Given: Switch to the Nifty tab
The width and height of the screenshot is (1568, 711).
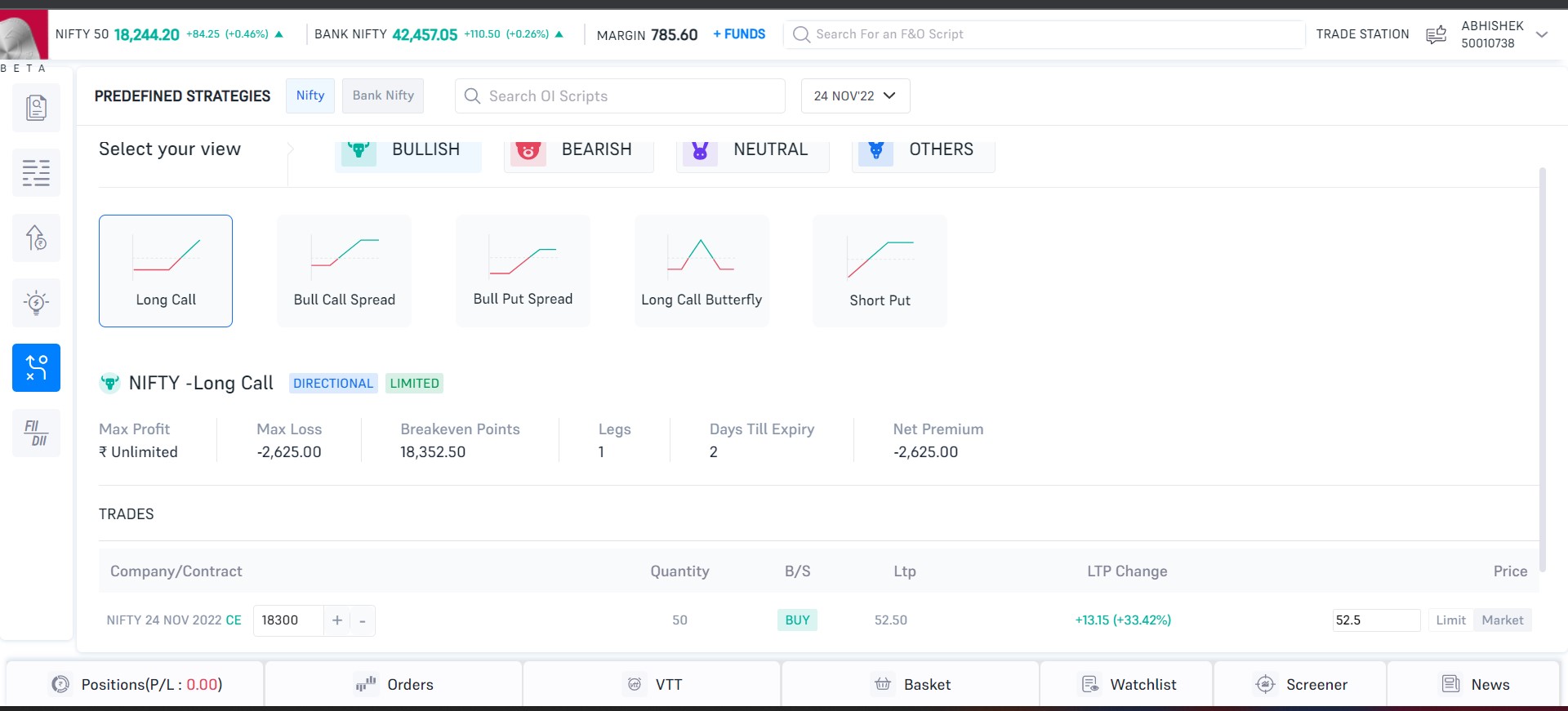Looking at the screenshot, I should 310,96.
